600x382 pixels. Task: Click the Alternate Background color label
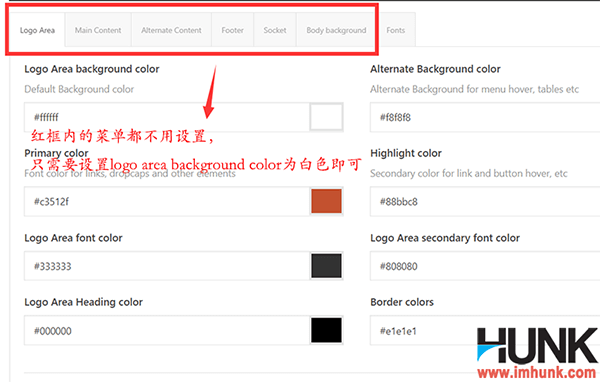(x=435, y=69)
